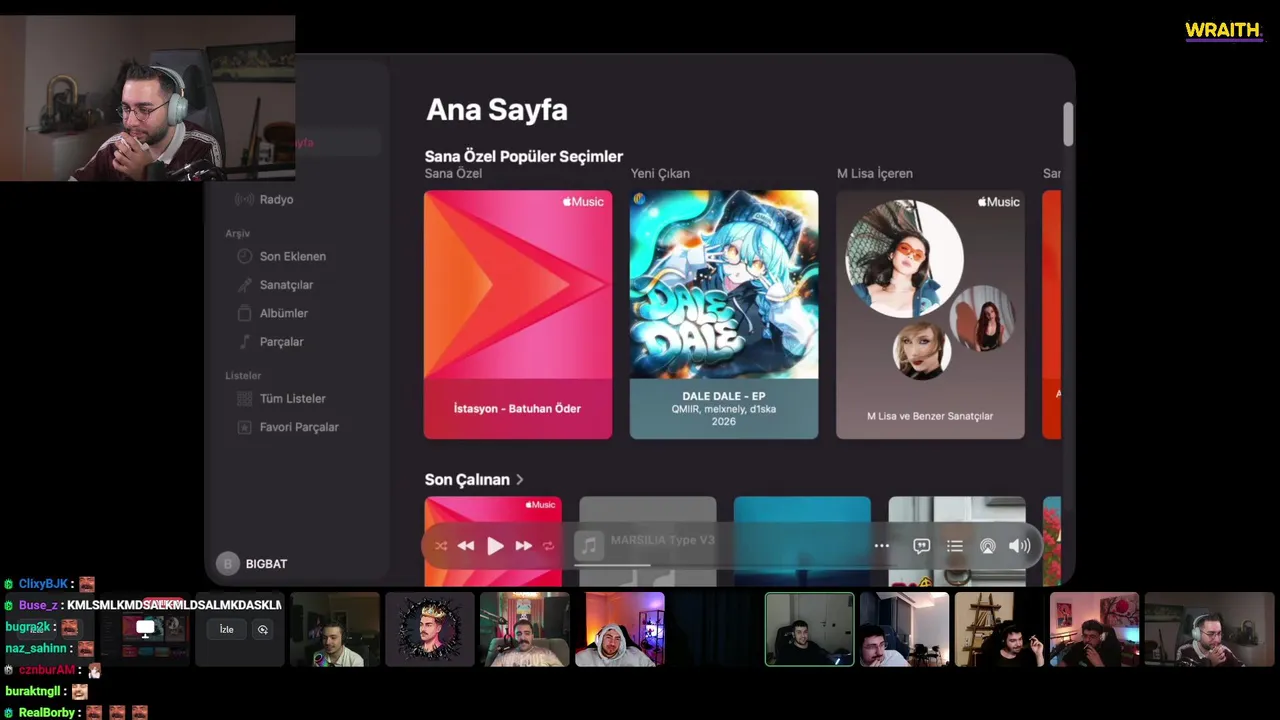1280x720 pixels.
Task: Select the participant in white hoodie tile
Action: 620,629
